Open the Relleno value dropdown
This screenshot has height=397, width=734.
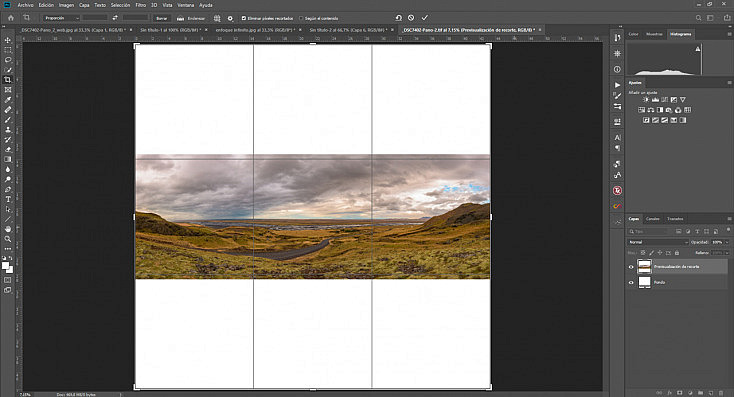click(x=727, y=253)
